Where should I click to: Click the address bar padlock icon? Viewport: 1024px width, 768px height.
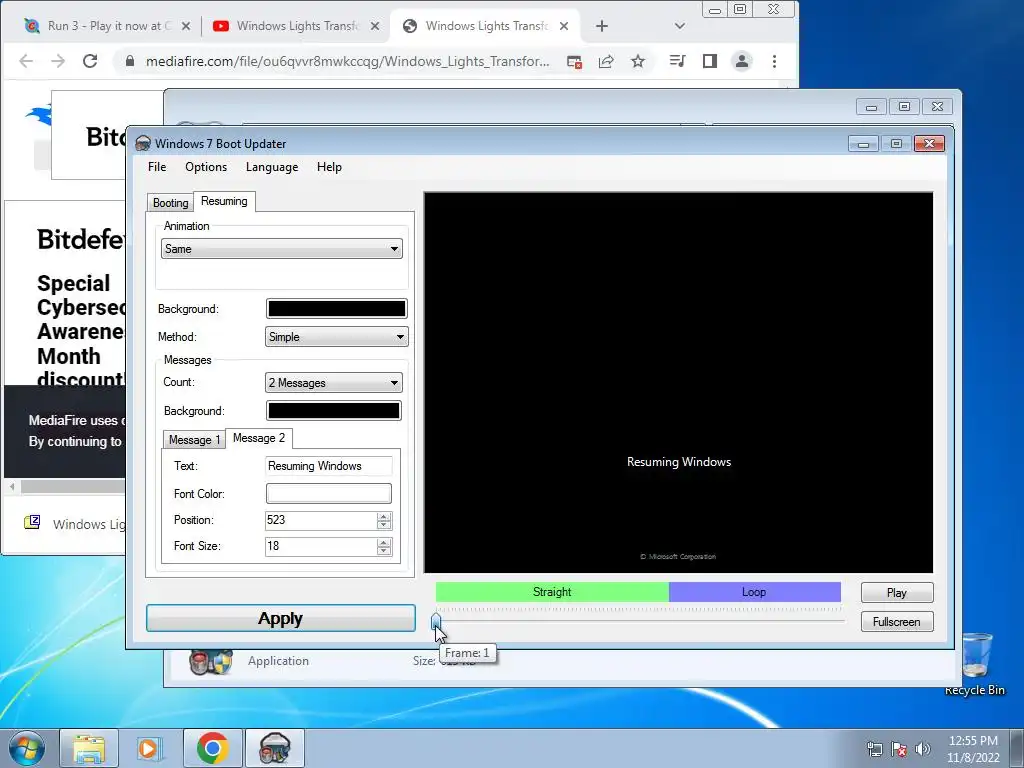(130, 61)
